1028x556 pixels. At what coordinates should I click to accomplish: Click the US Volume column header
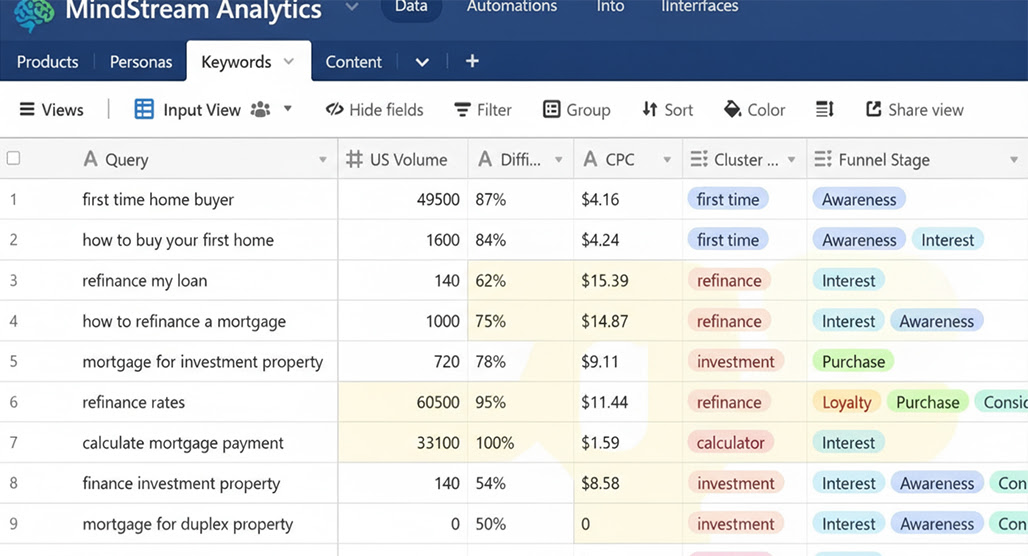pos(403,159)
